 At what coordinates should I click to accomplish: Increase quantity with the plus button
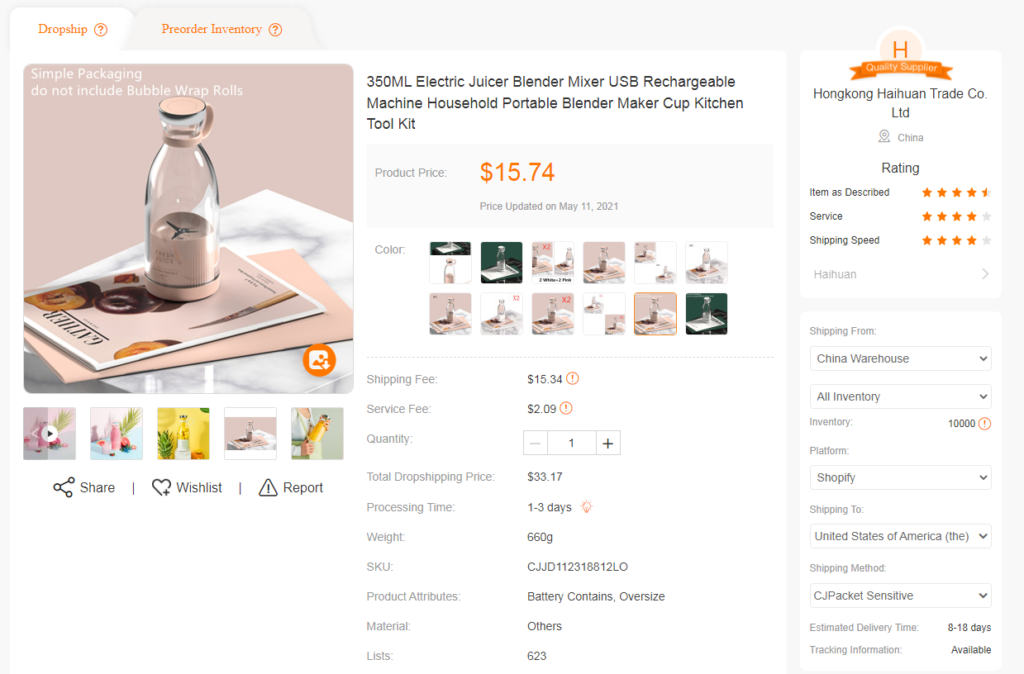608,443
